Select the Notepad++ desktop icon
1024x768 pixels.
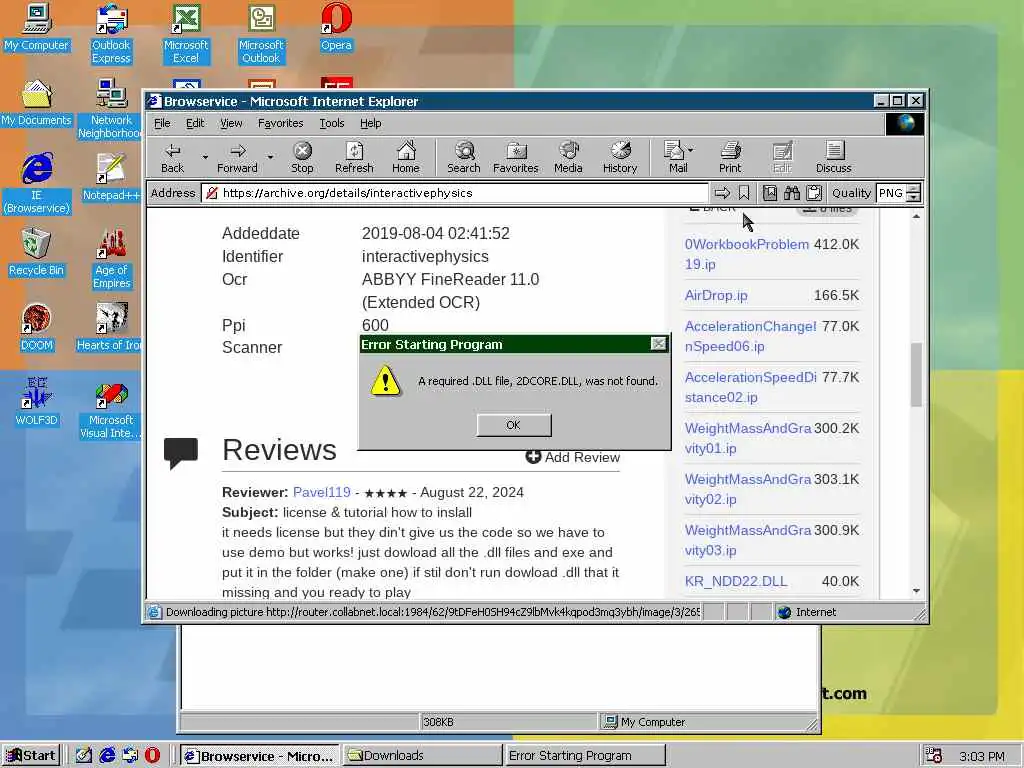pos(111,178)
